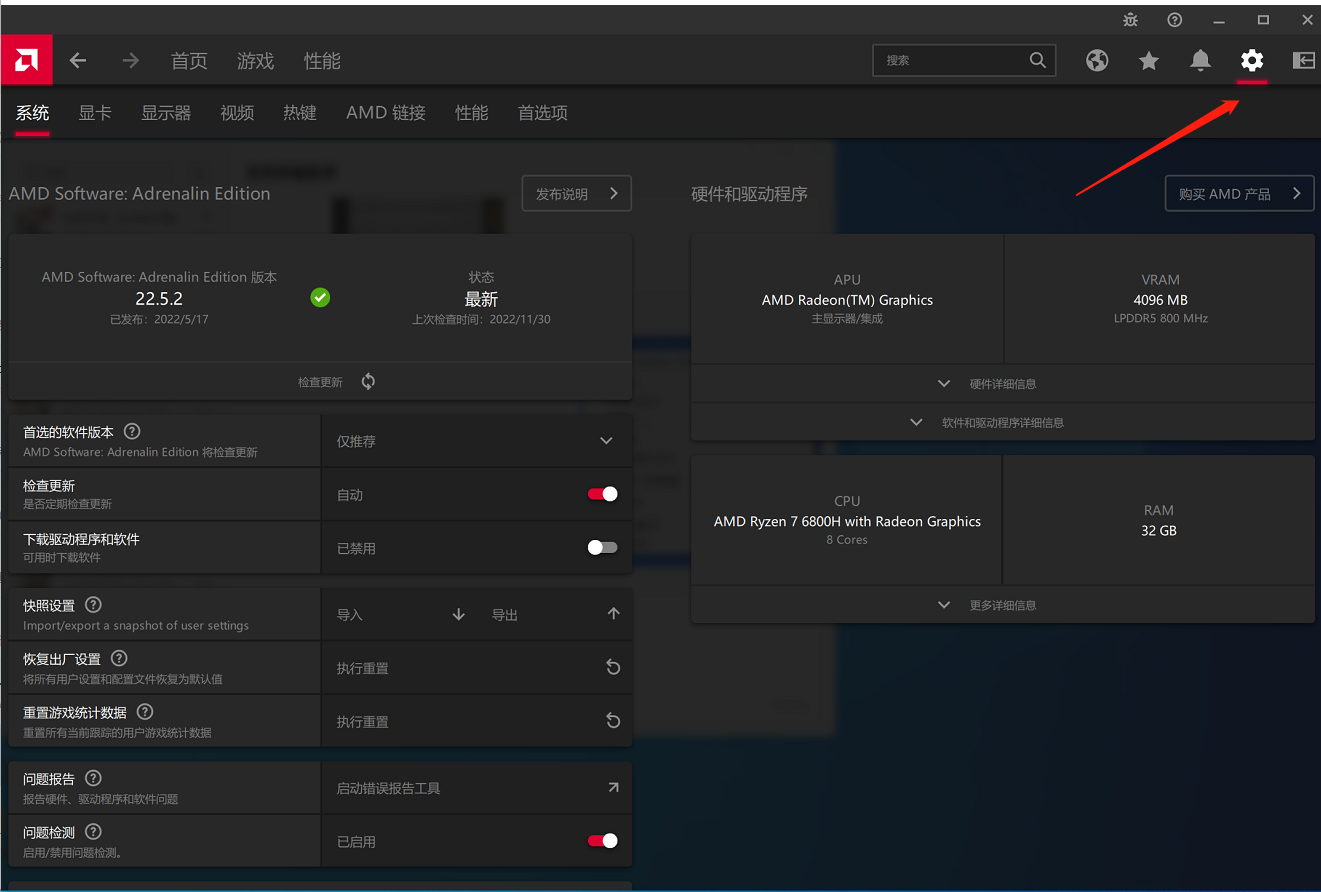The image size is (1321, 892).
Task: Click 检查更新 text button
Action: 320,382
